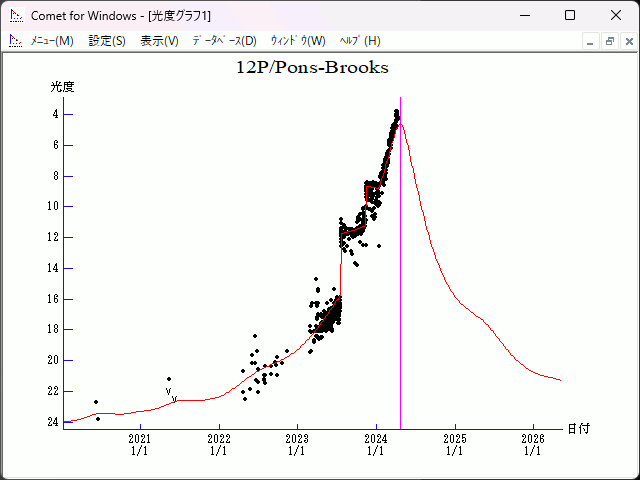Open the 表示(V) view menu
Viewport: 640px width, 480px height.
(x=159, y=41)
